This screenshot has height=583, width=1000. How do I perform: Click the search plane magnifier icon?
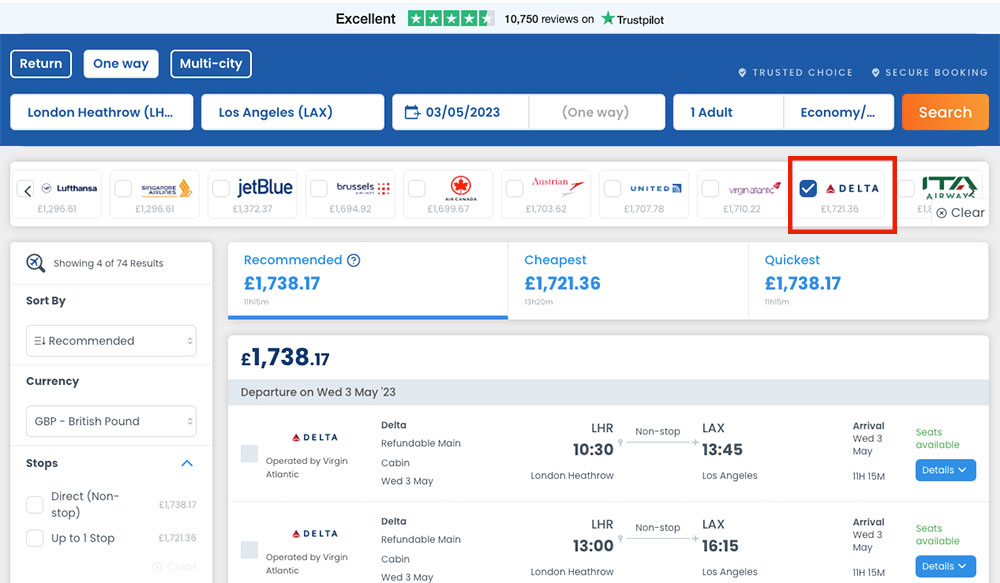(35, 263)
